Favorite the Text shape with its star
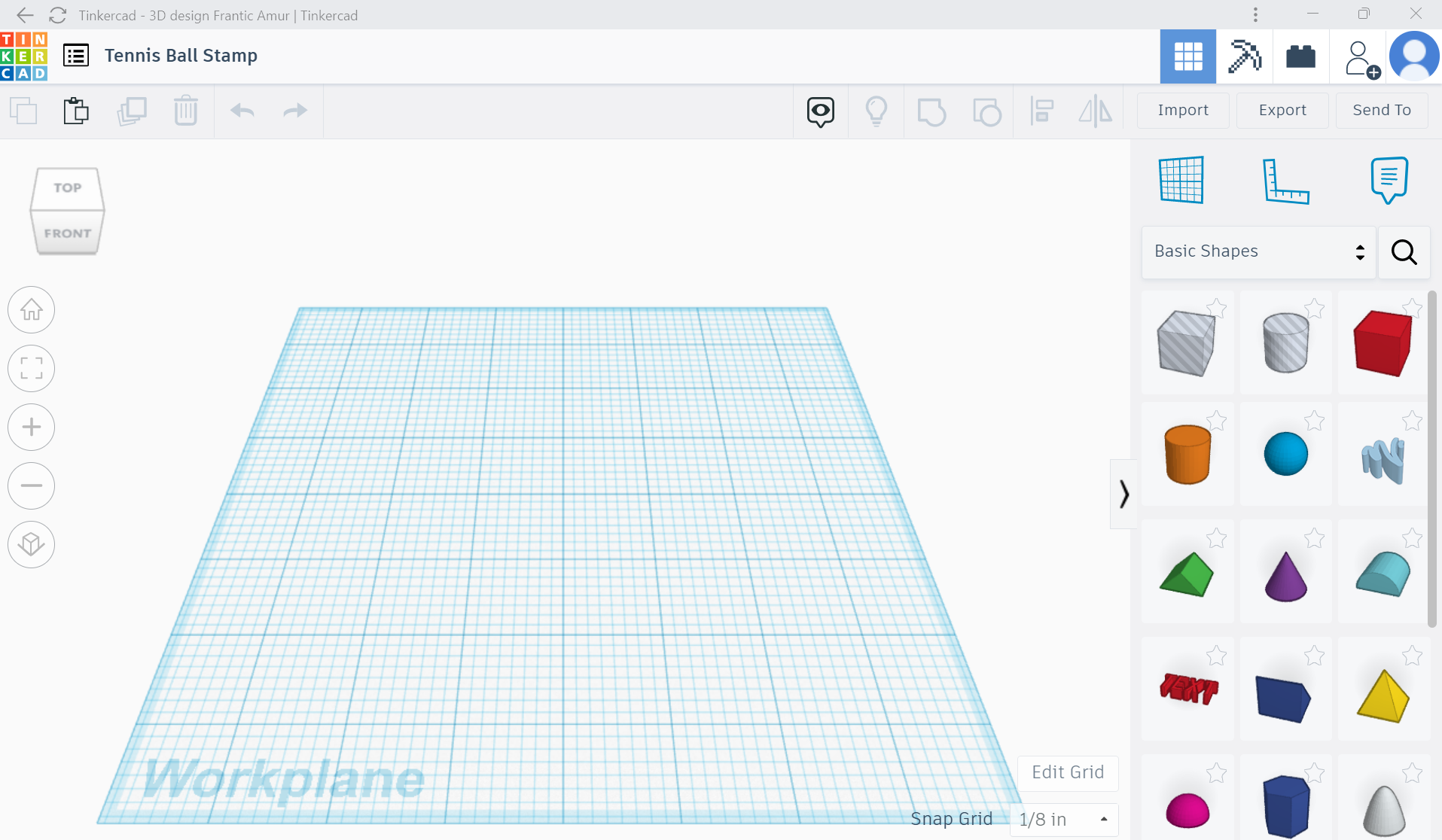 [x=1216, y=655]
